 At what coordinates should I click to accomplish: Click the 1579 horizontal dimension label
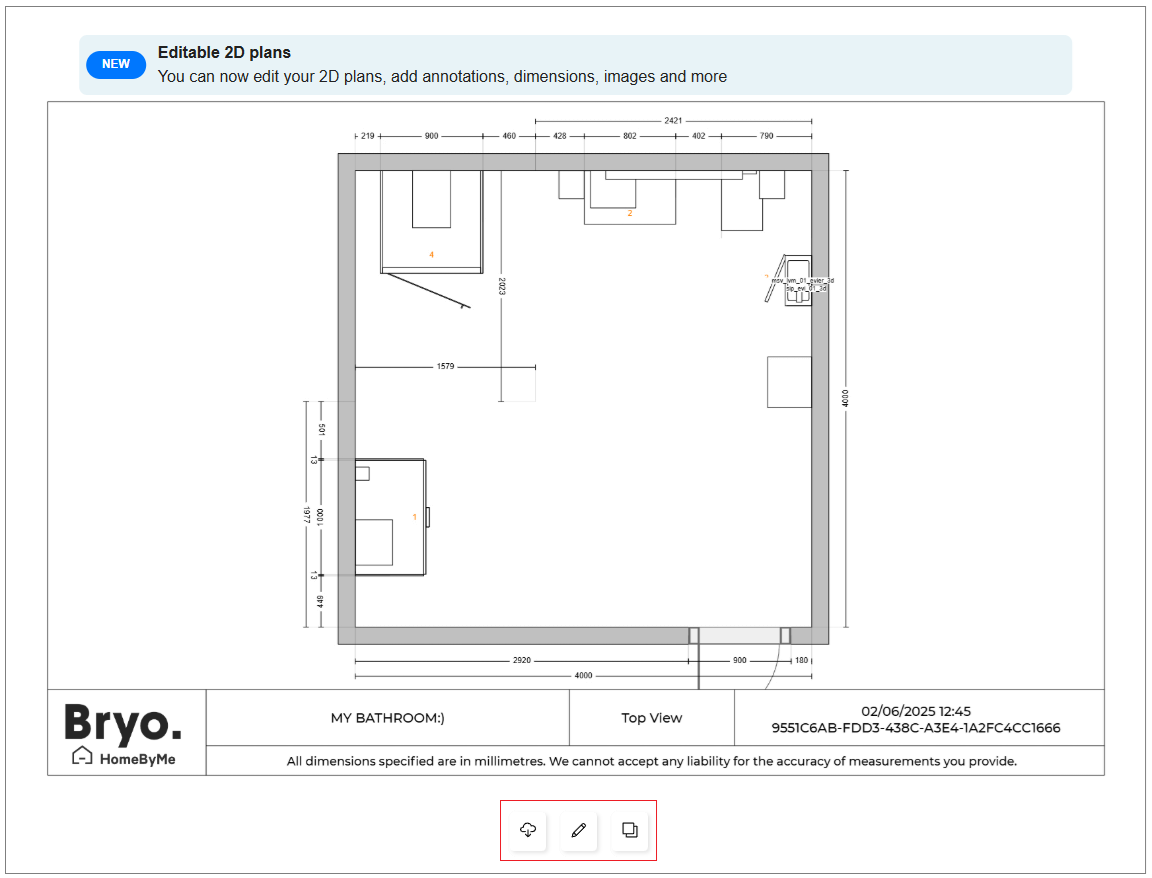point(445,367)
